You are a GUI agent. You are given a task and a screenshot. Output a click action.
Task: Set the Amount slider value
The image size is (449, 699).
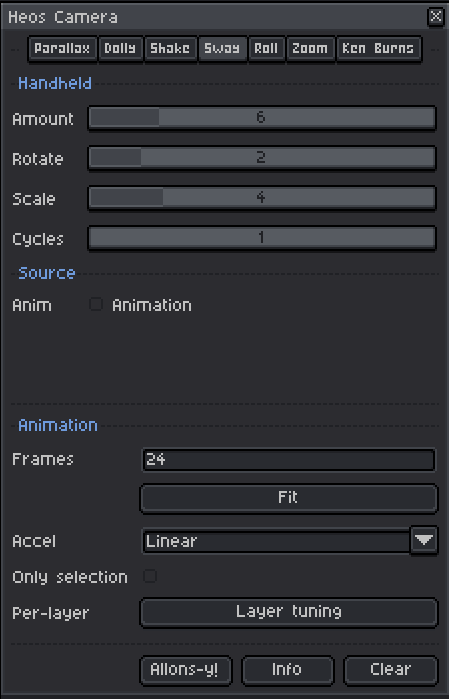click(x=262, y=118)
